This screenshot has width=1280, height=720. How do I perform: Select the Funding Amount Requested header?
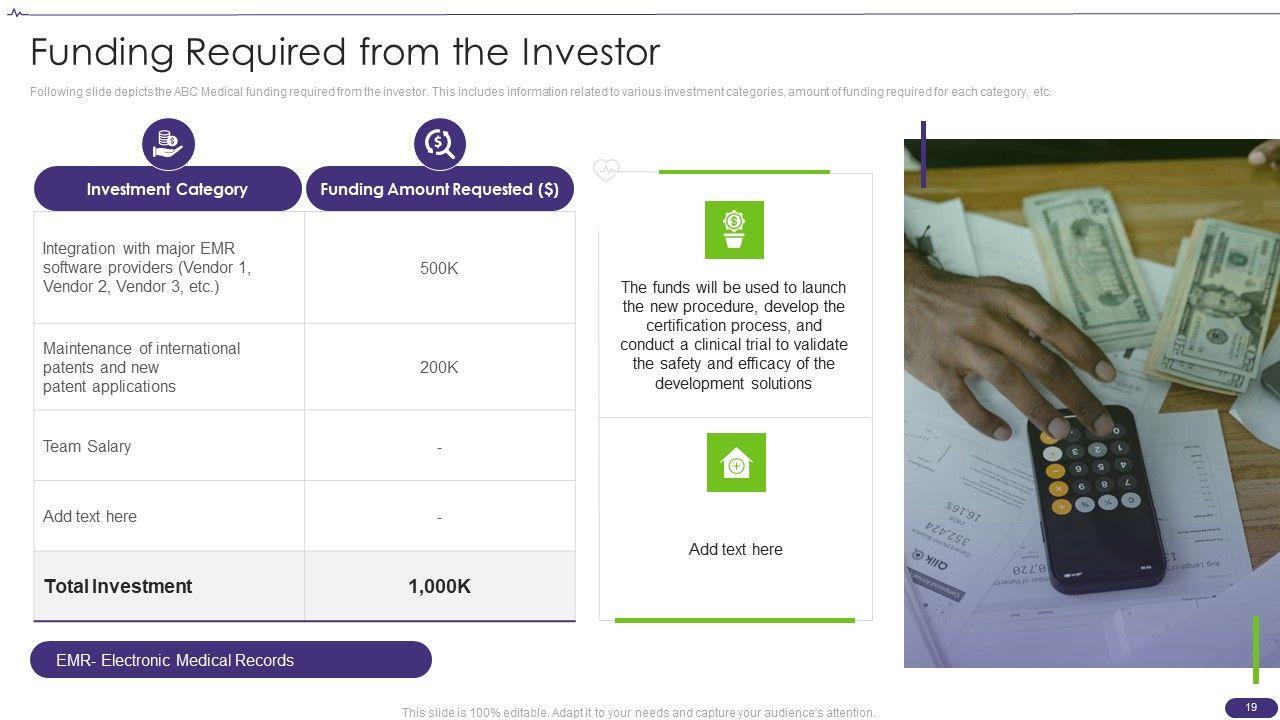pyautogui.click(x=439, y=189)
